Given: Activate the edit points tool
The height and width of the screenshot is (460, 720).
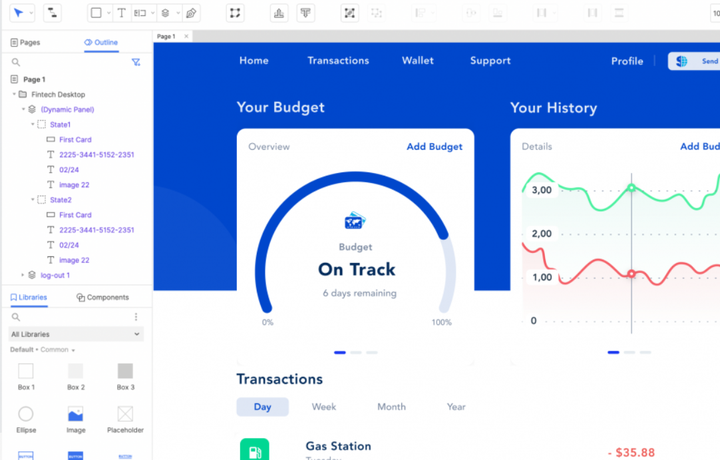Looking at the screenshot, I should [x=235, y=13].
